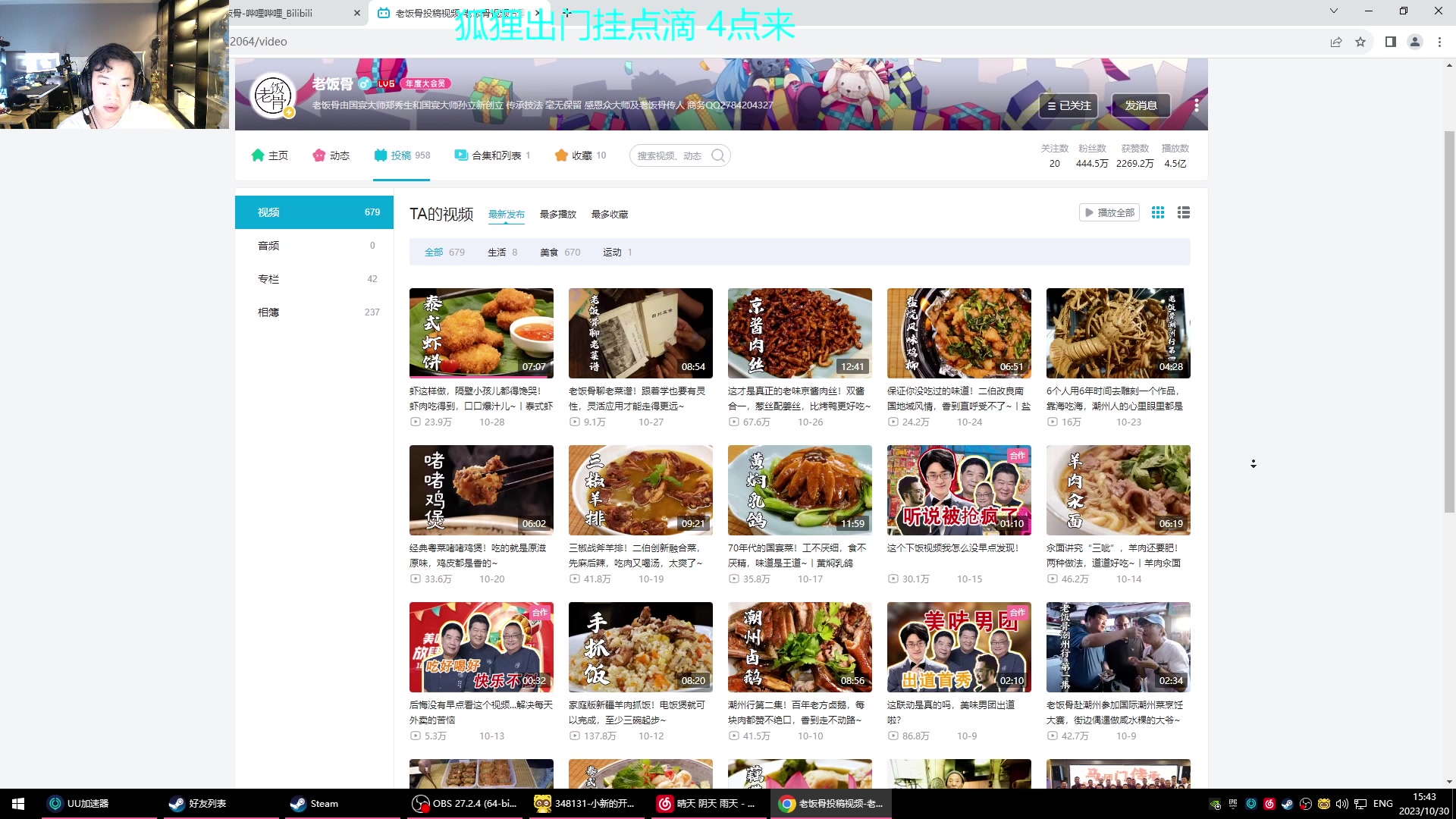The height and width of the screenshot is (819, 1456).
Task: Switch input language via the ENG indicator
Action: (1383, 803)
